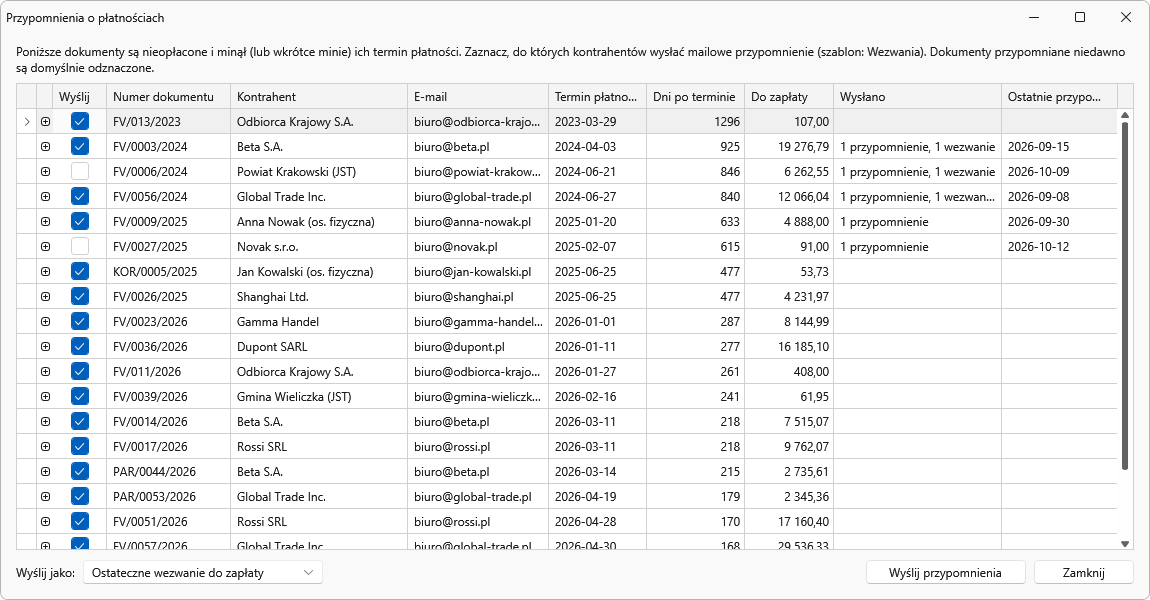Toggle Wyślij checkbox for Gmina Wieliczka (JST)
Viewport: 1150px width, 600px height.
tap(80, 396)
